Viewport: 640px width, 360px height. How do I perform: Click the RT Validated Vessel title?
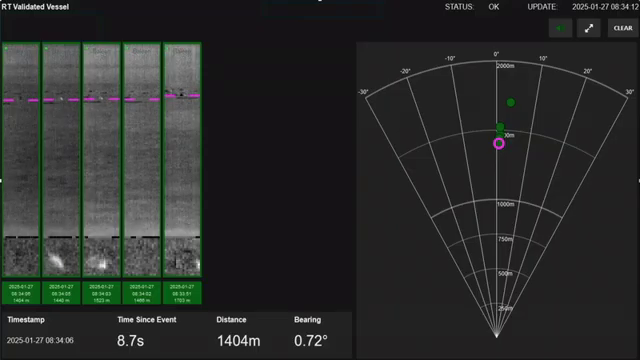pos(35,7)
